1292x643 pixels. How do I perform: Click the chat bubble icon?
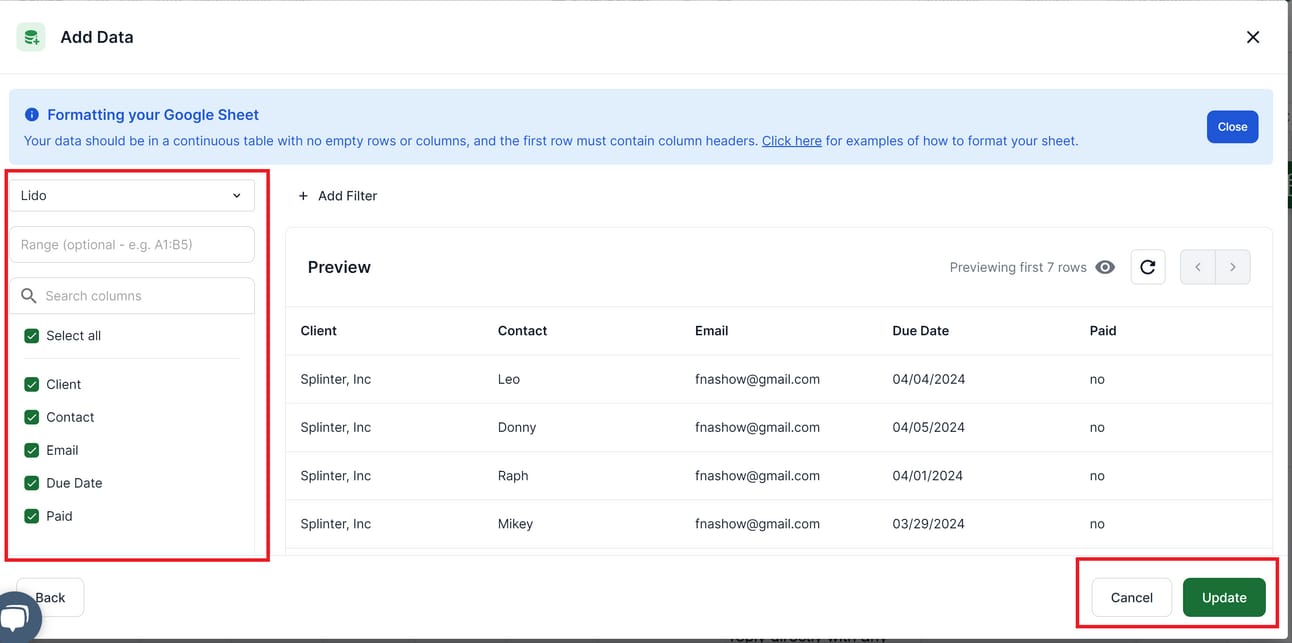(x=16, y=617)
